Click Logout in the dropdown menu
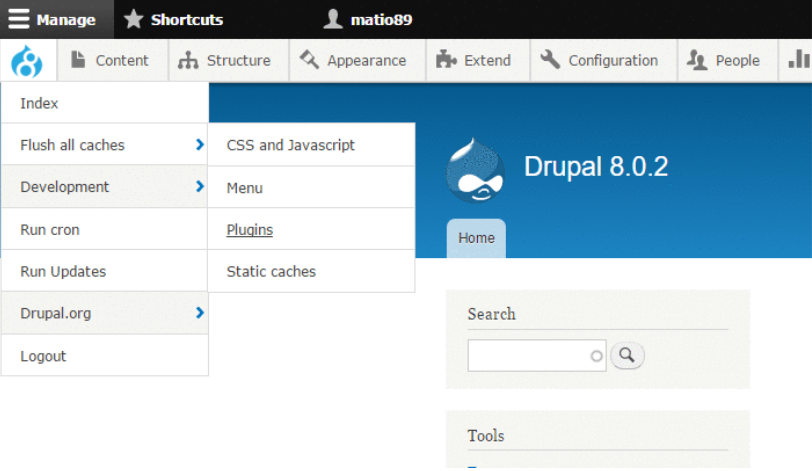This screenshot has height=471, width=812. (43, 356)
